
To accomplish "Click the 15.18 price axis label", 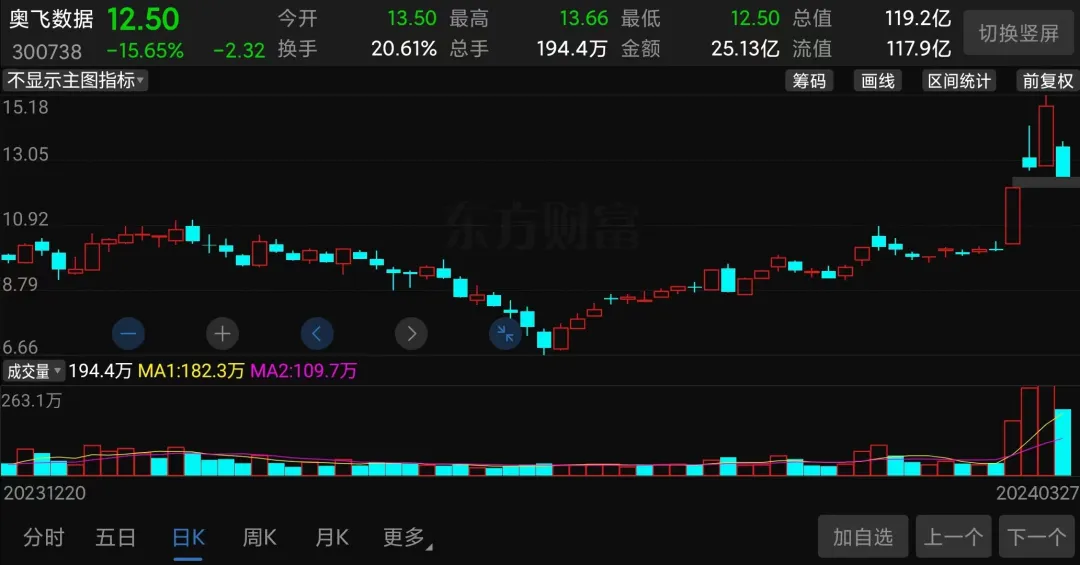I will point(25,107).
